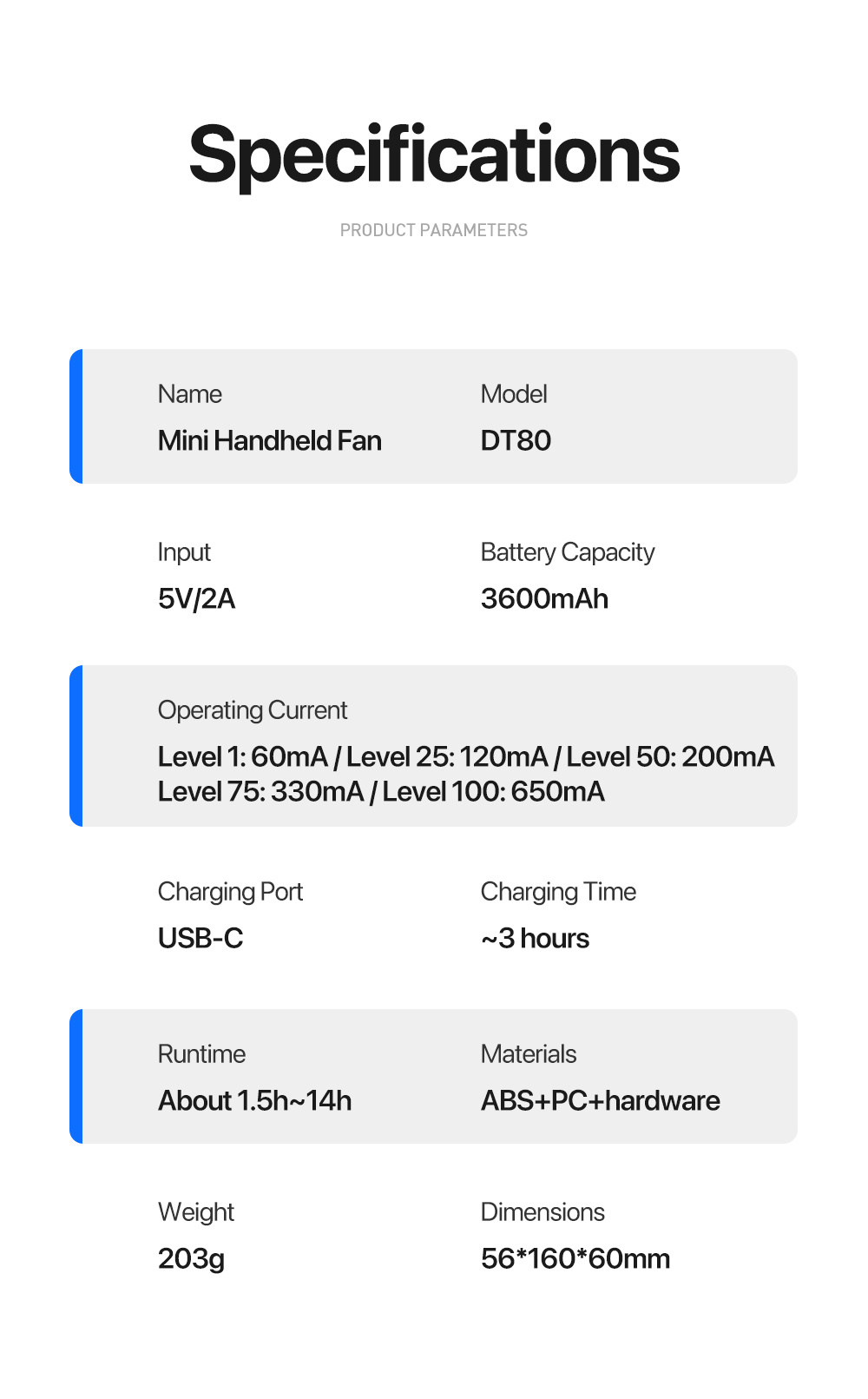Click the Operating Current label
Image resolution: width=868 pixels, height=1399 pixels.
(x=252, y=710)
